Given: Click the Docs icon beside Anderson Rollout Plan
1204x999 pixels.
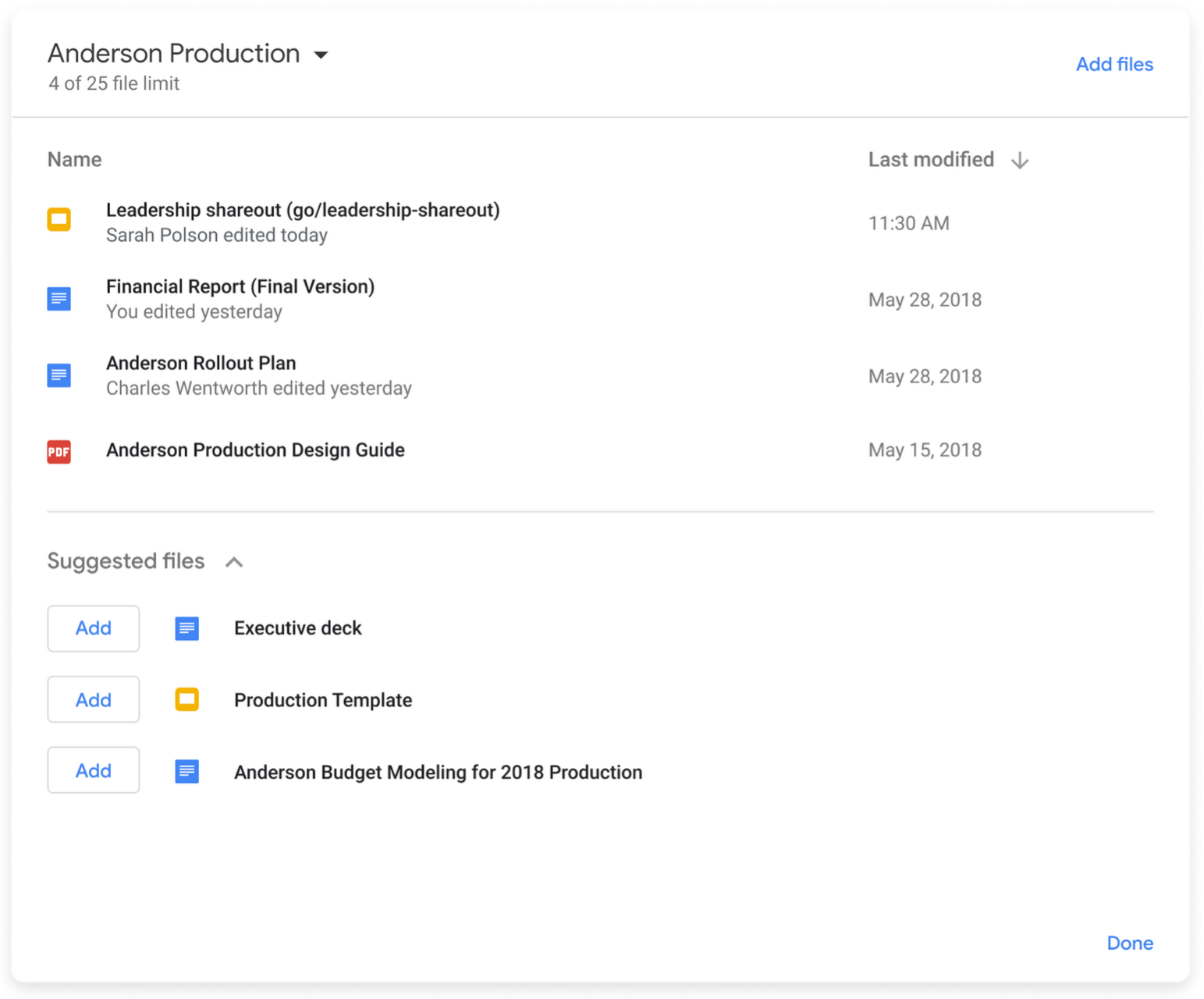Looking at the screenshot, I should [x=59, y=375].
